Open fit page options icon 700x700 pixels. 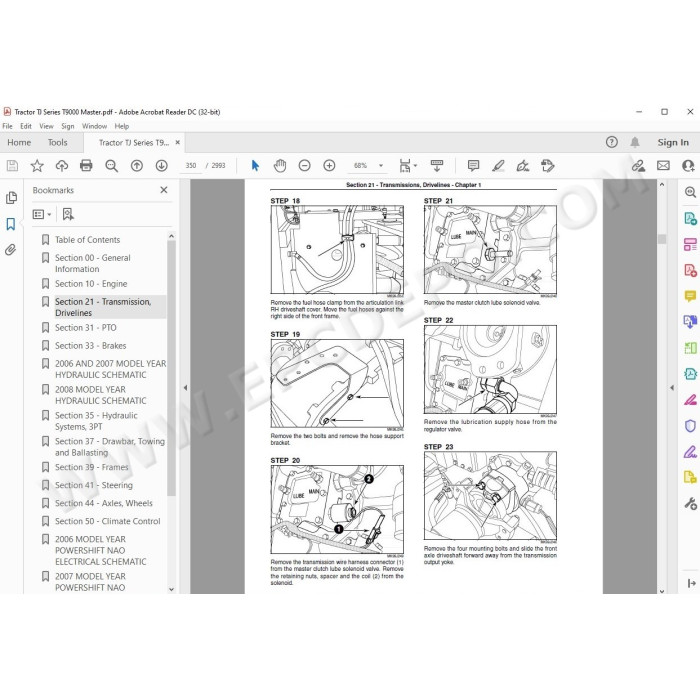point(405,166)
